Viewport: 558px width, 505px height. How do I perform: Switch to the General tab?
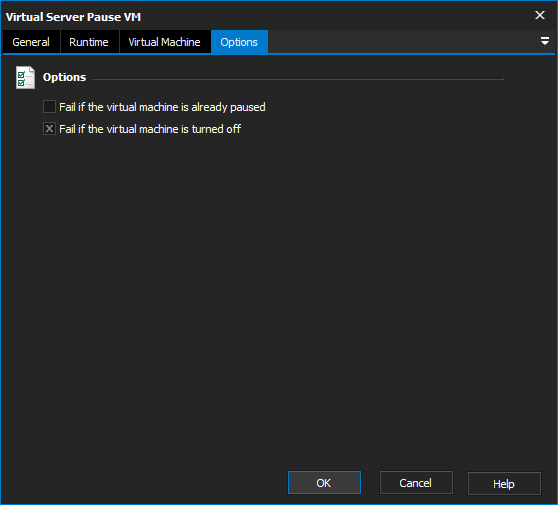[31, 42]
